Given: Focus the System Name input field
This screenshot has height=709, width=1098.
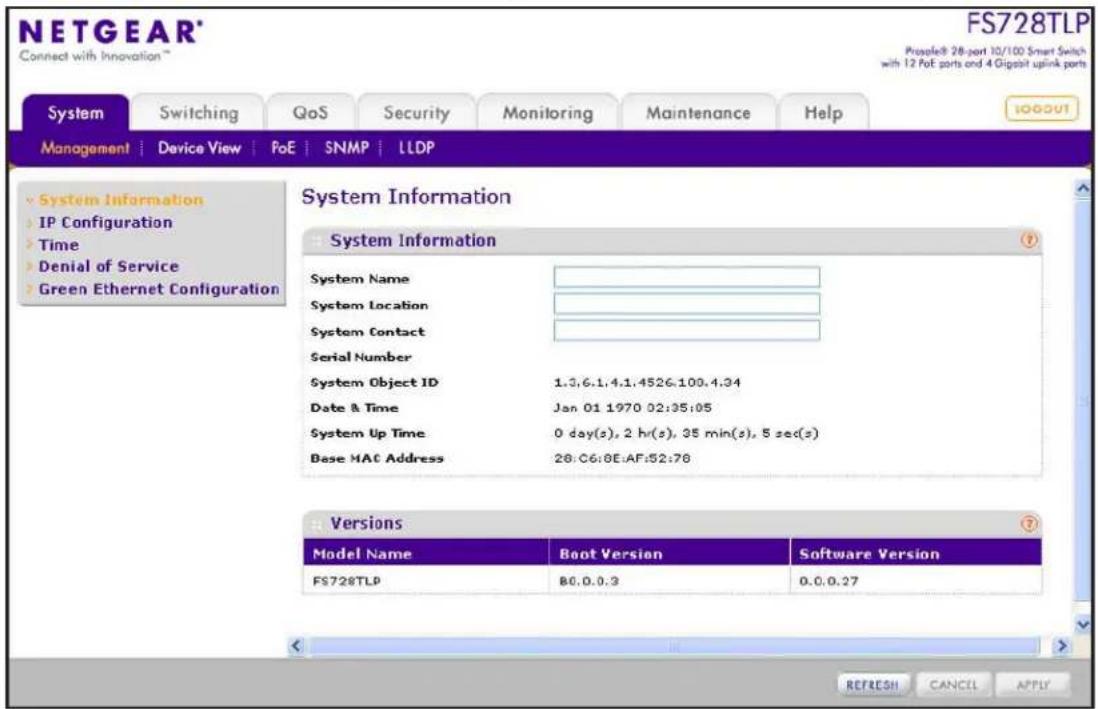Looking at the screenshot, I should coord(686,277).
